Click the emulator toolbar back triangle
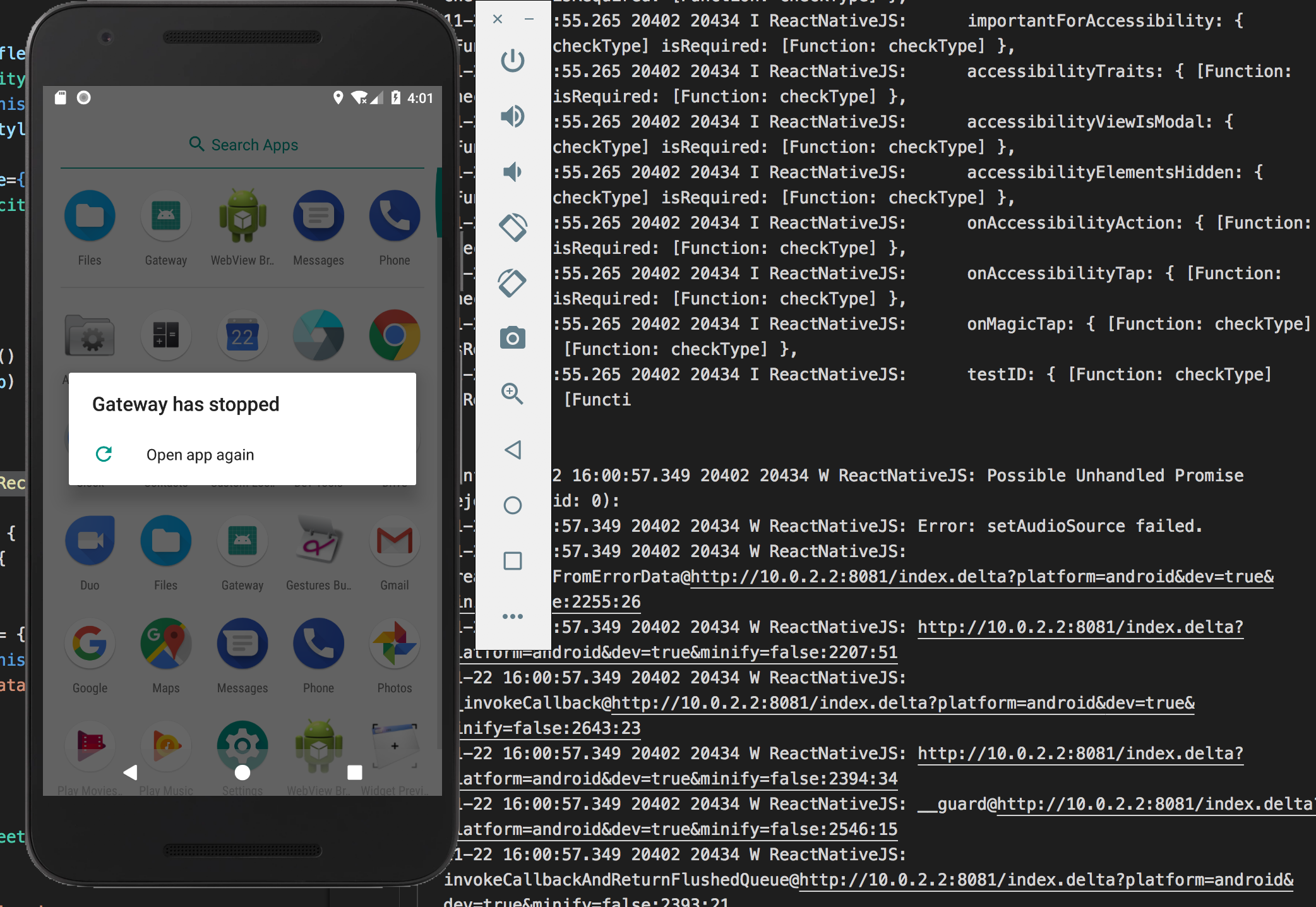Viewport: 1316px width, 907px height. pos(512,450)
